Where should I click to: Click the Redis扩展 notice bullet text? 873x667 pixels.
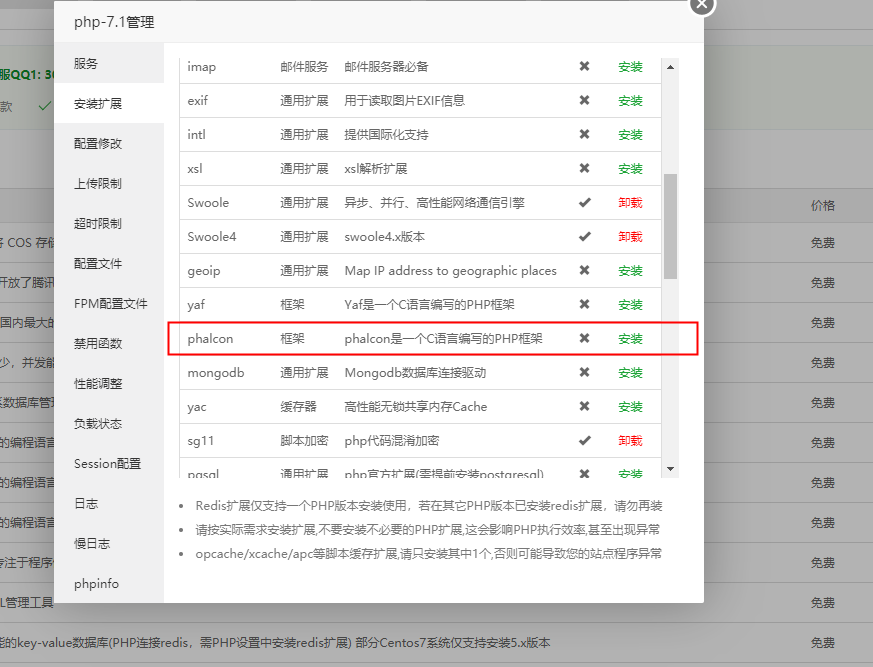[429, 506]
